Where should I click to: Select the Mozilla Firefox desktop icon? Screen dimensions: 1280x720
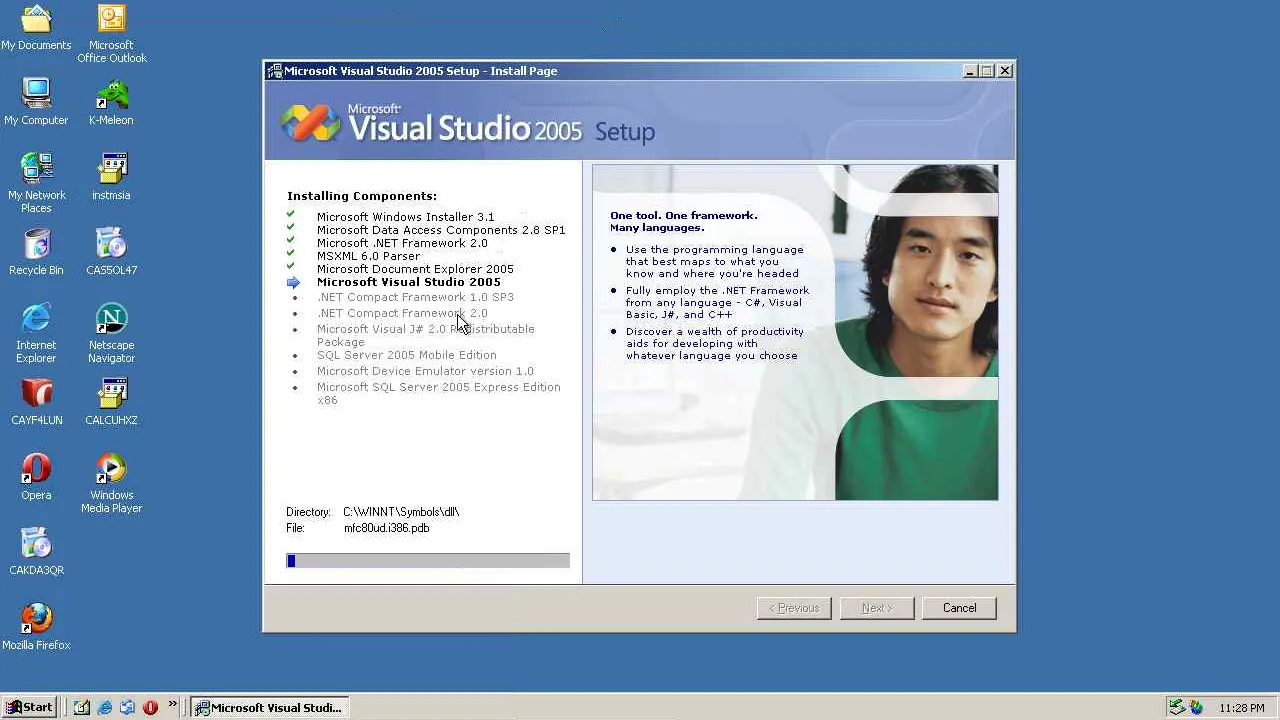[36, 627]
